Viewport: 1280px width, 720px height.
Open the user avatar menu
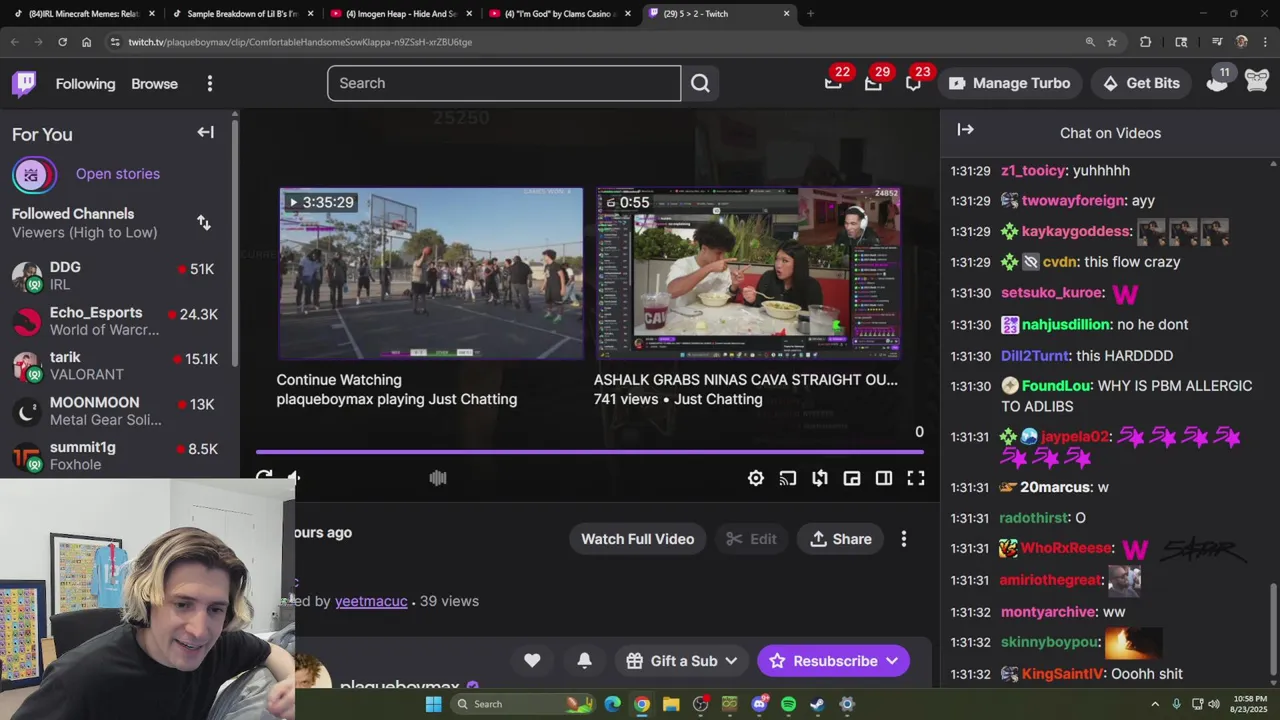1257,83
